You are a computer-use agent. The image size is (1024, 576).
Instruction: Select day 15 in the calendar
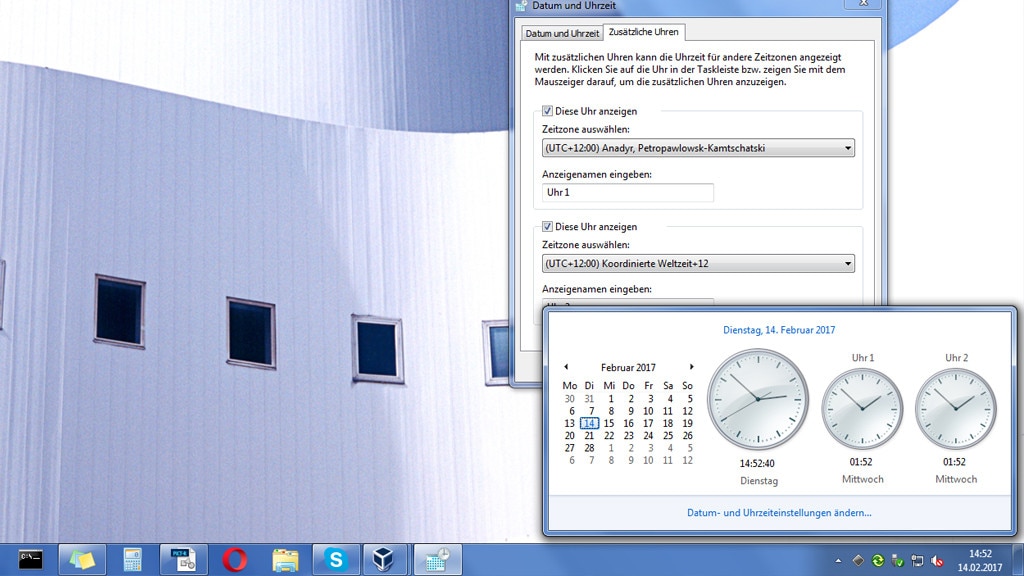point(609,423)
